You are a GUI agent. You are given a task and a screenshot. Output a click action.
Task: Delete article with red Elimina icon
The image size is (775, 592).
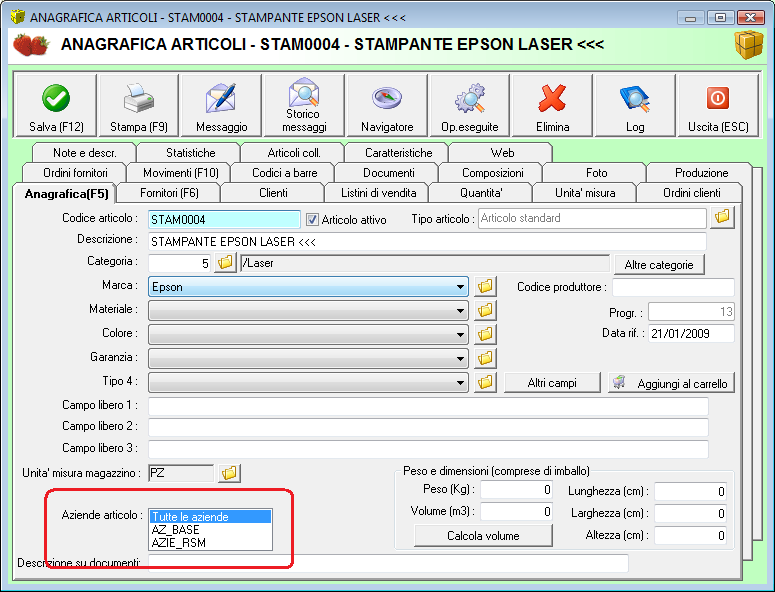tap(553, 105)
